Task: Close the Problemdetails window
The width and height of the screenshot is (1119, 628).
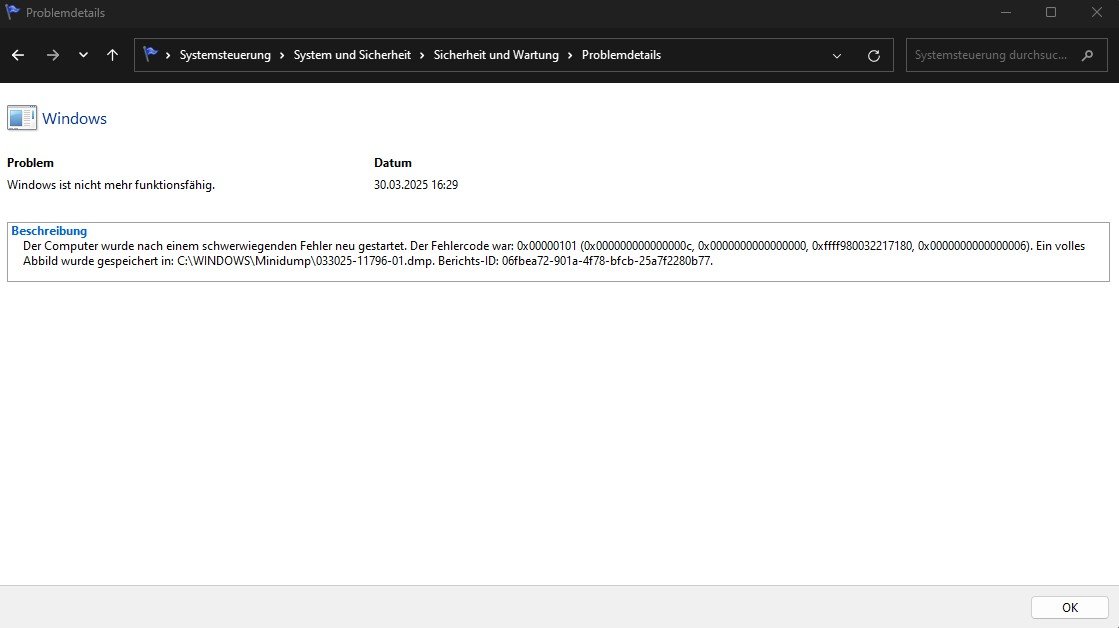Action: 1096,12
